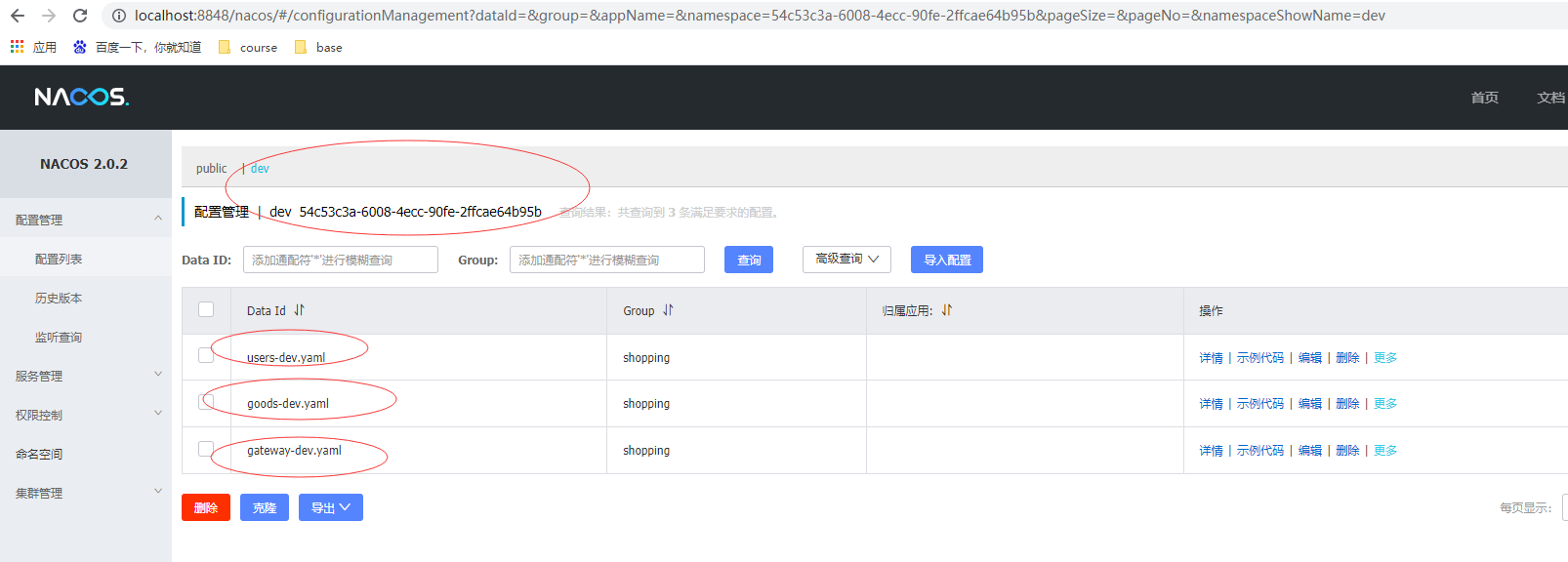
Task: Click 编辑 for gateway-dev.yaml
Action: (x=1310, y=451)
